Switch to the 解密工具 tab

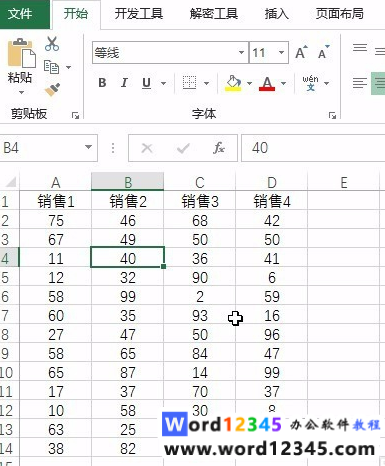coord(214,14)
